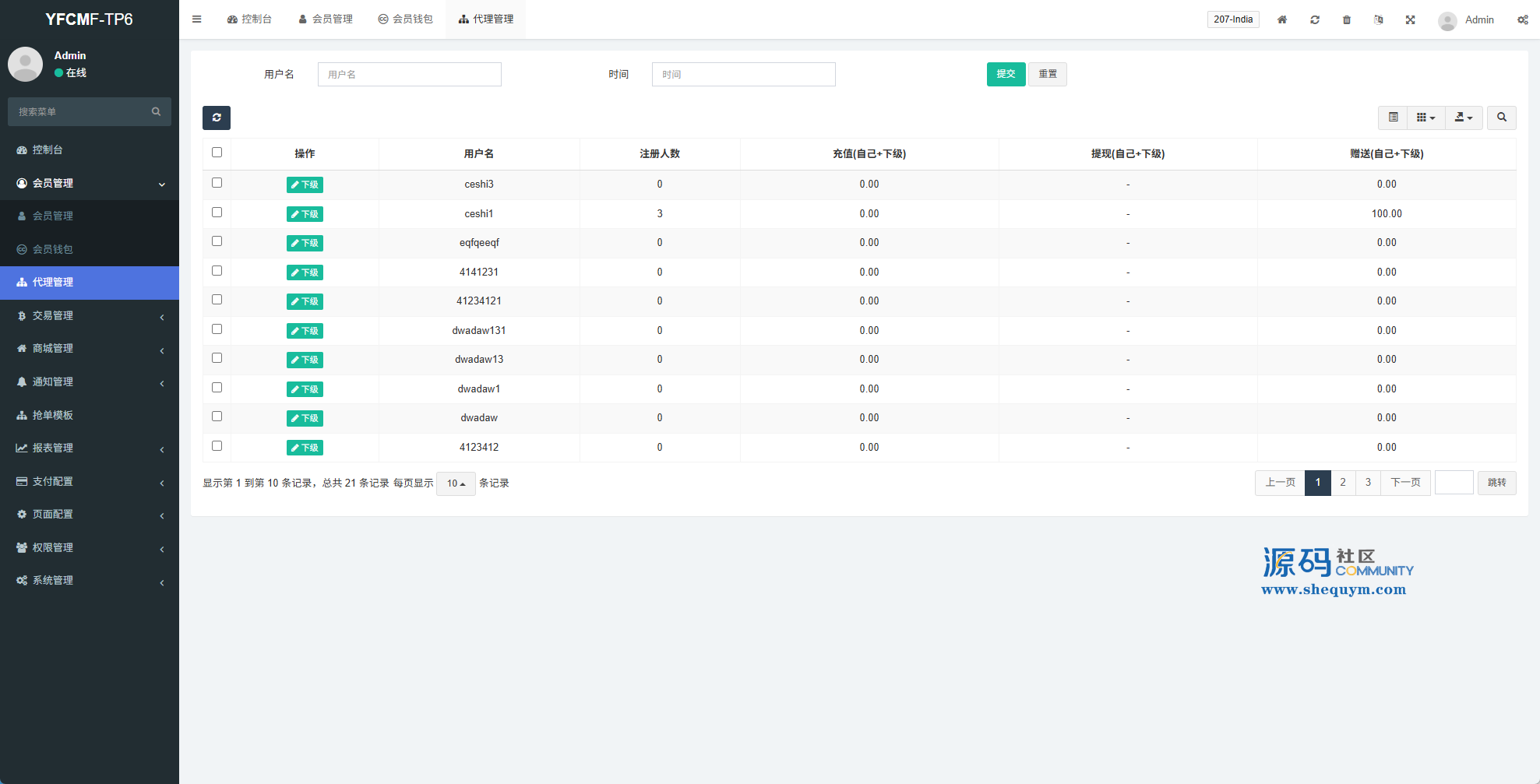Screen dimensions: 1540x784
Task: Switch to the 会员钱包 top tab
Action: (405, 19)
